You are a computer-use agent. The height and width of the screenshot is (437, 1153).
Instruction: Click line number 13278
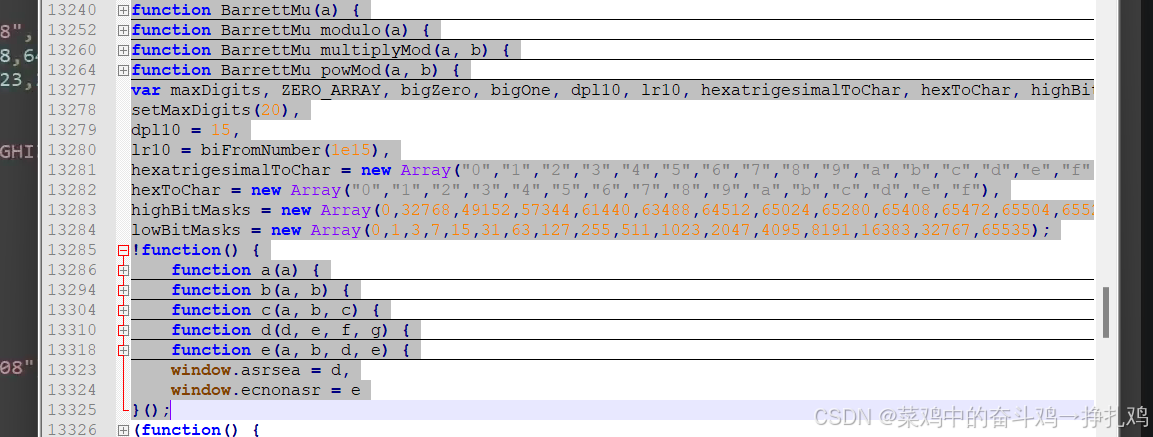click(x=72, y=110)
